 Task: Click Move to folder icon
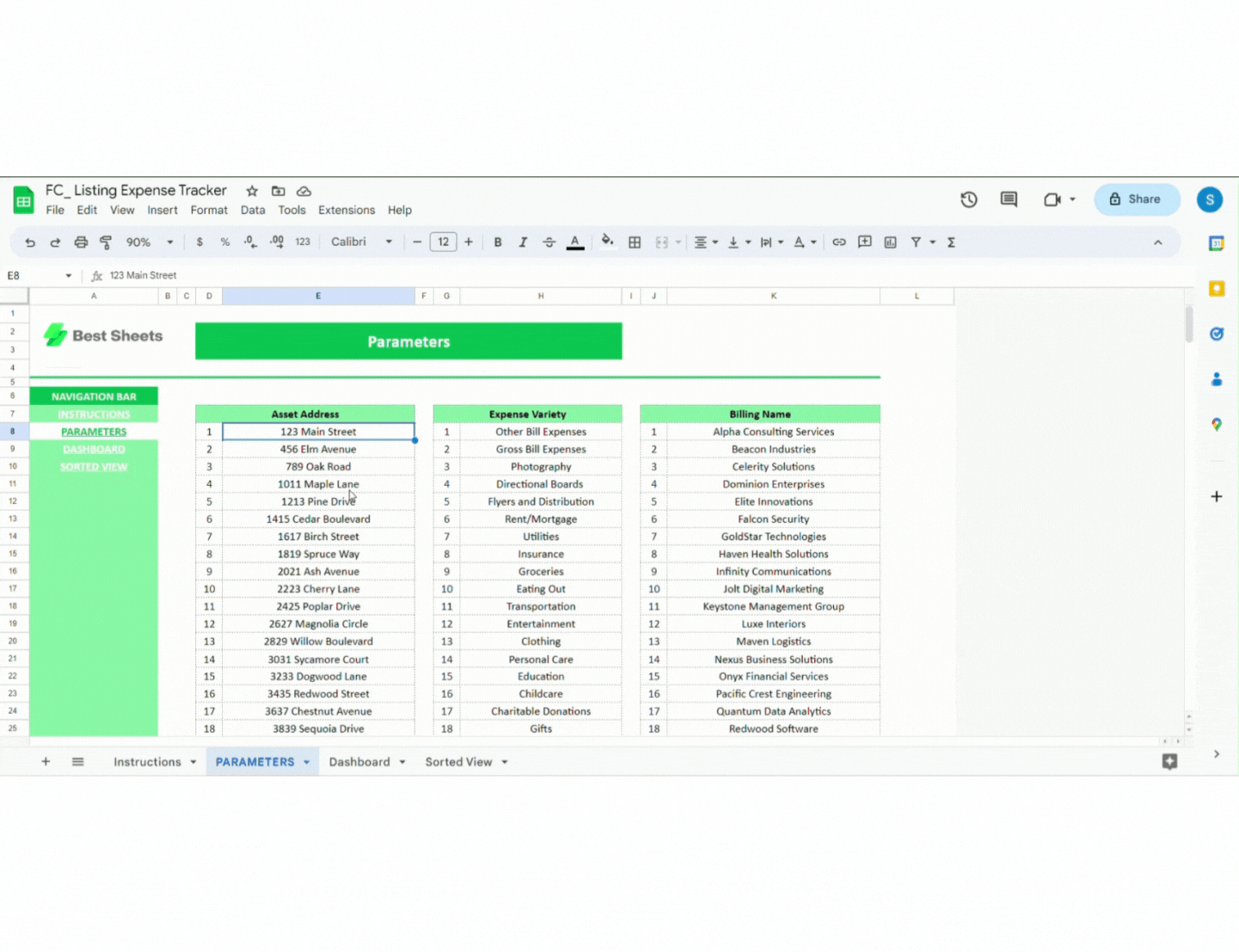click(278, 191)
